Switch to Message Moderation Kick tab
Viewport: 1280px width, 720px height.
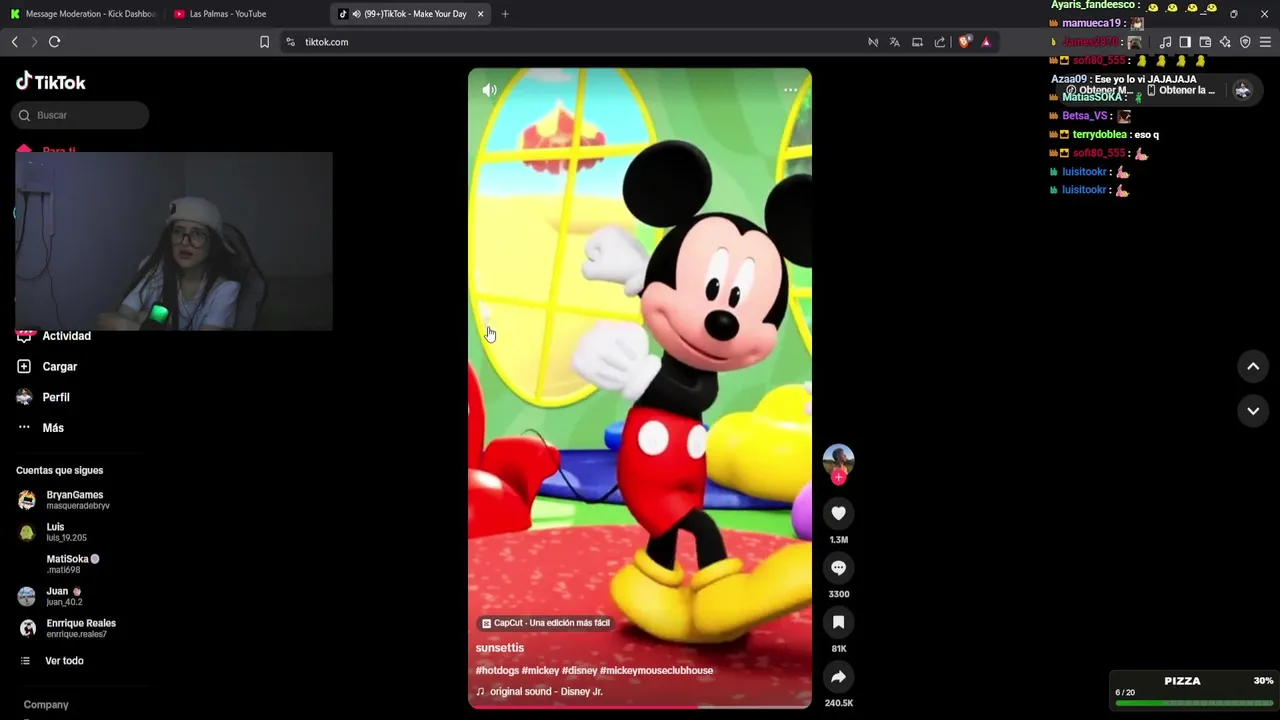click(x=82, y=14)
